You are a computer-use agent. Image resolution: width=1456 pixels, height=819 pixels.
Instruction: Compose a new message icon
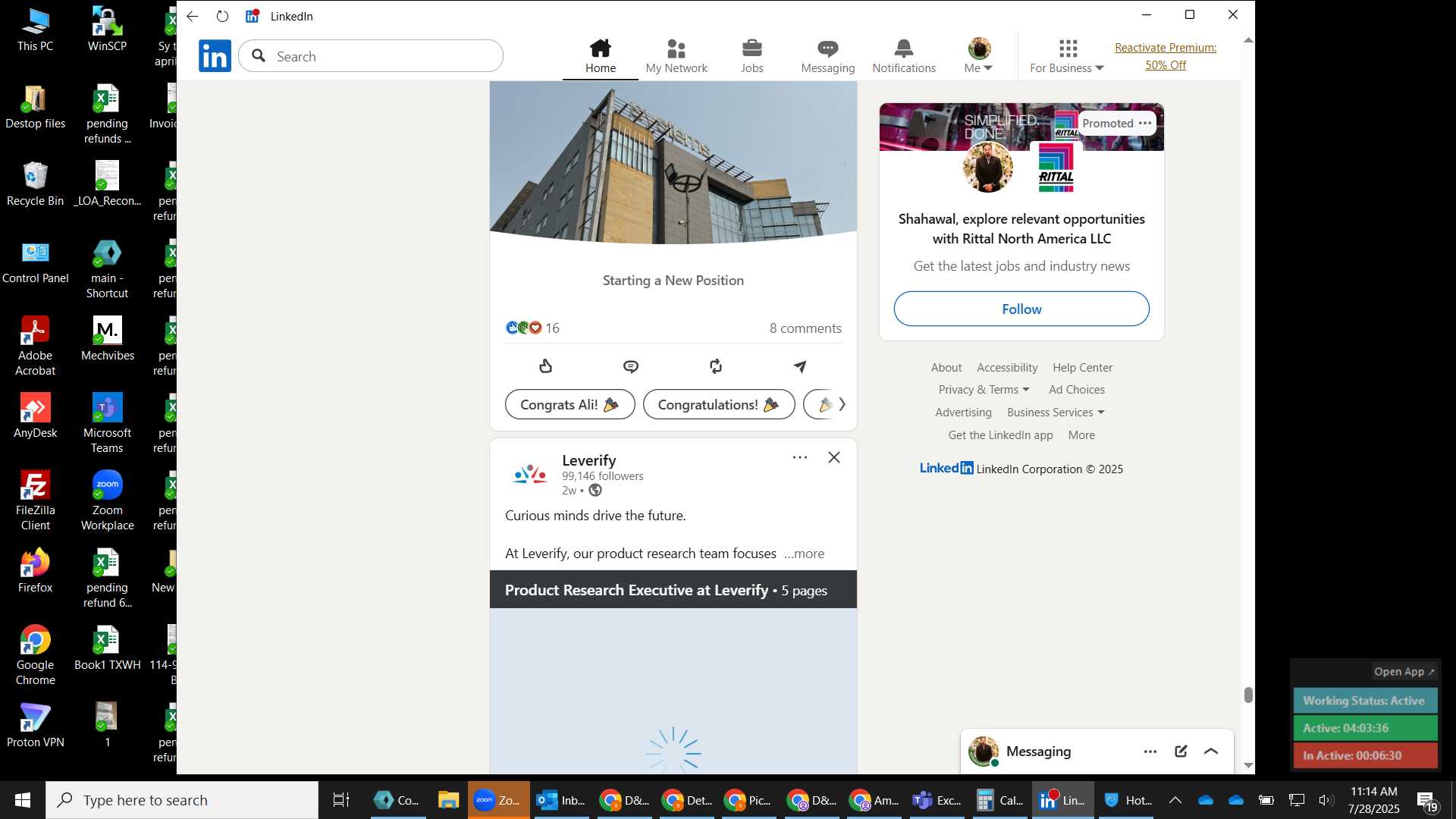click(x=1181, y=752)
